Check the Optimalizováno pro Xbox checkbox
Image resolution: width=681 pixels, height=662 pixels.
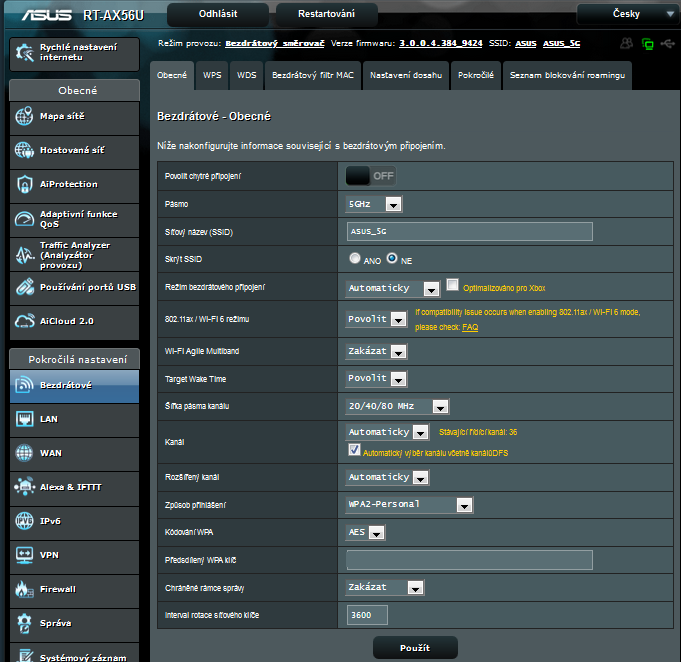452,285
